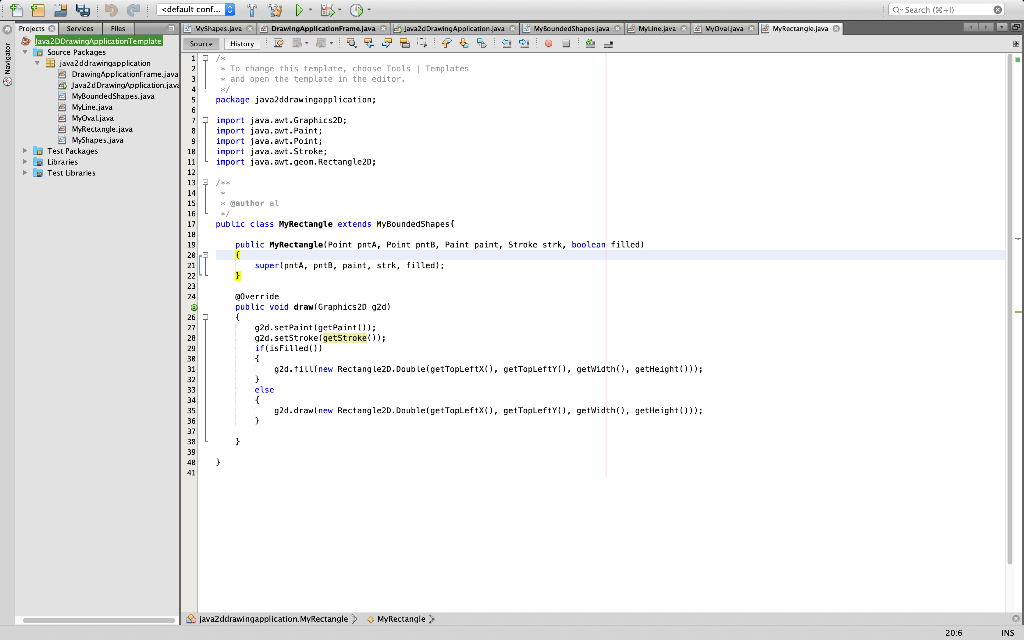Viewport: 1024px width, 640px height.
Task: Open the Navigator panel from the left edge
Action: pyautogui.click(x=8, y=58)
